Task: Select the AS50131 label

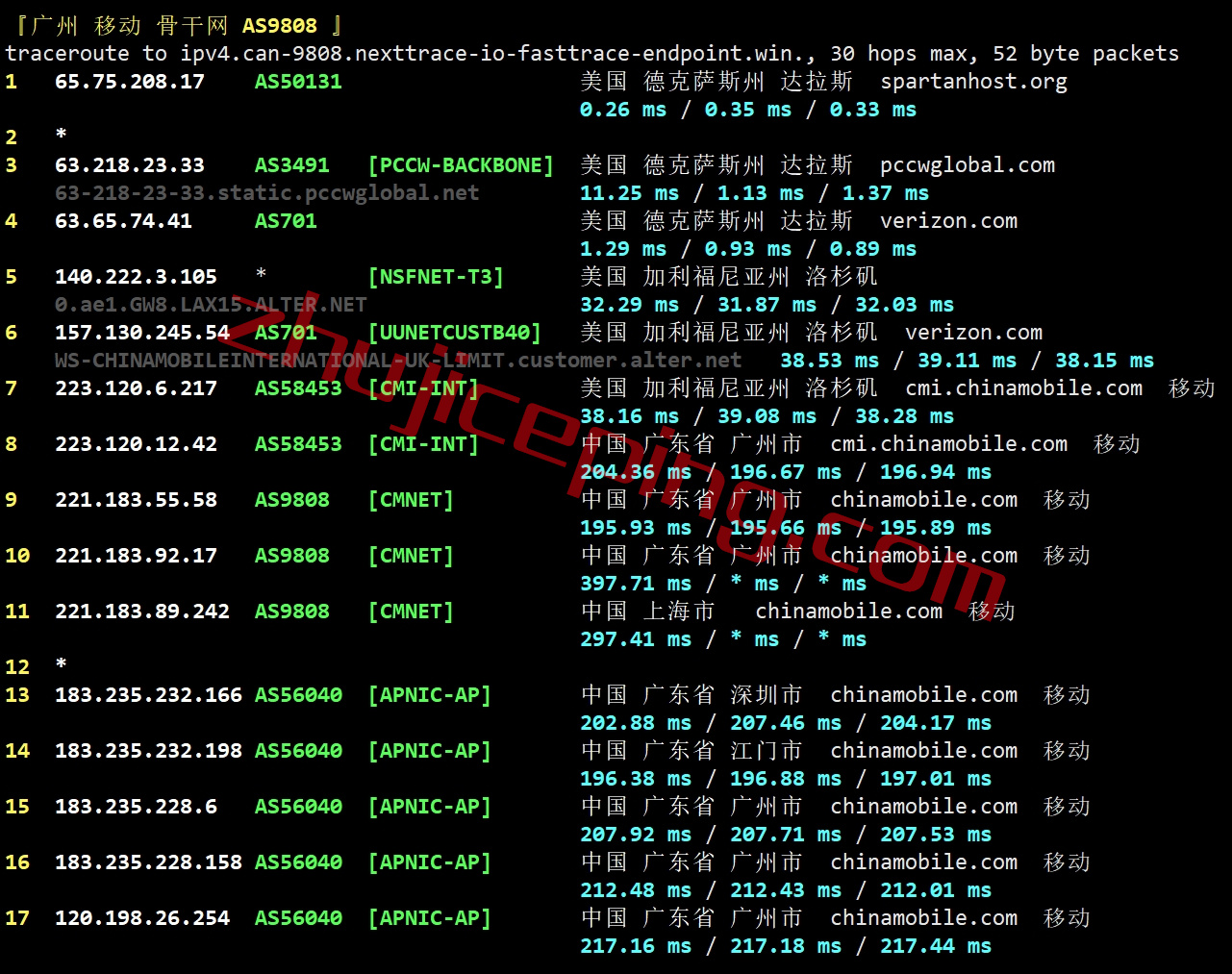Action: coord(298,82)
